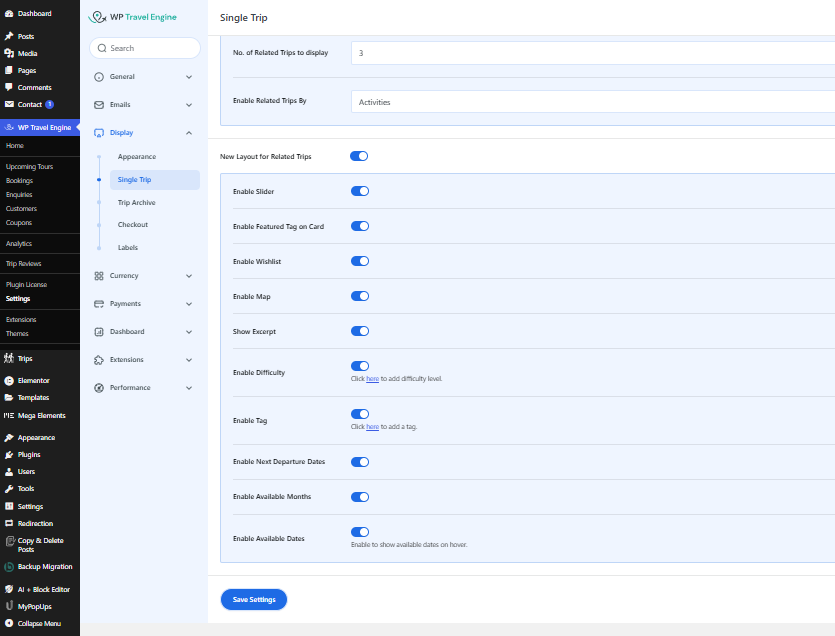Click the settings Search field
The image size is (835, 636).
click(145, 48)
